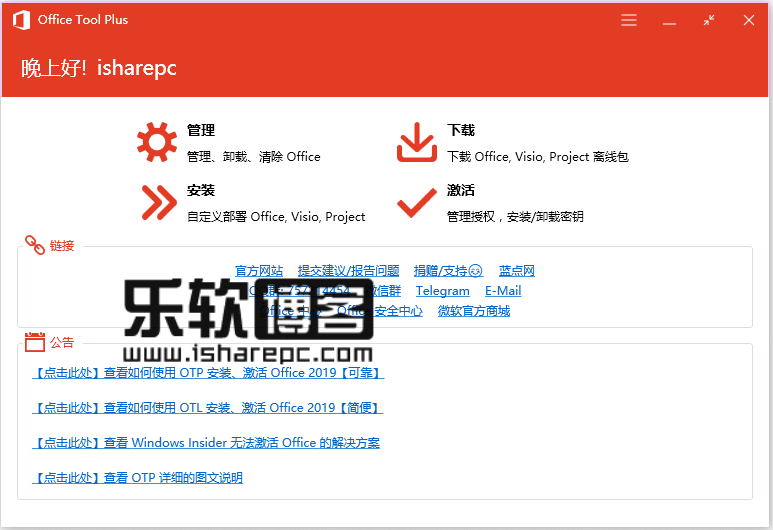Image resolution: width=773 pixels, height=530 pixels.
Task: Click the 管理、卸载、清除 Office description
Action: [x=254, y=157]
